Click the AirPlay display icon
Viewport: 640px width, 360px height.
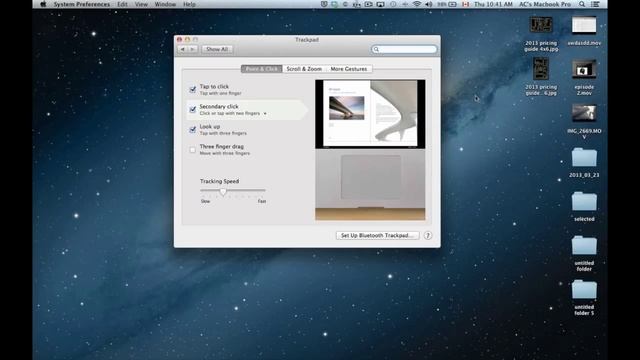[x=380, y=4]
